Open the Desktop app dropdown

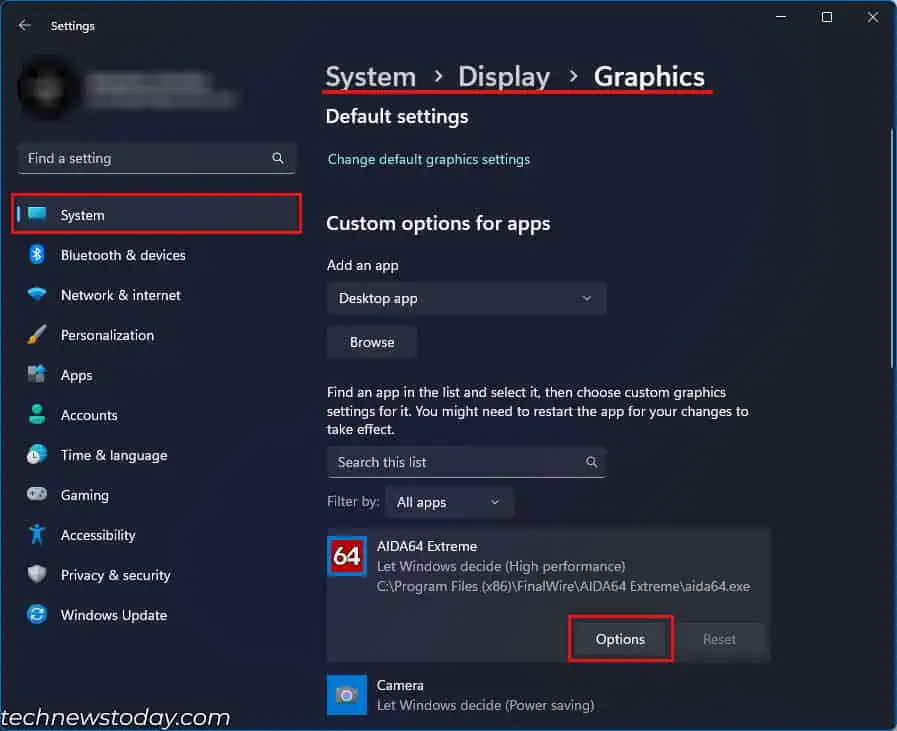[x=466, y=298]
